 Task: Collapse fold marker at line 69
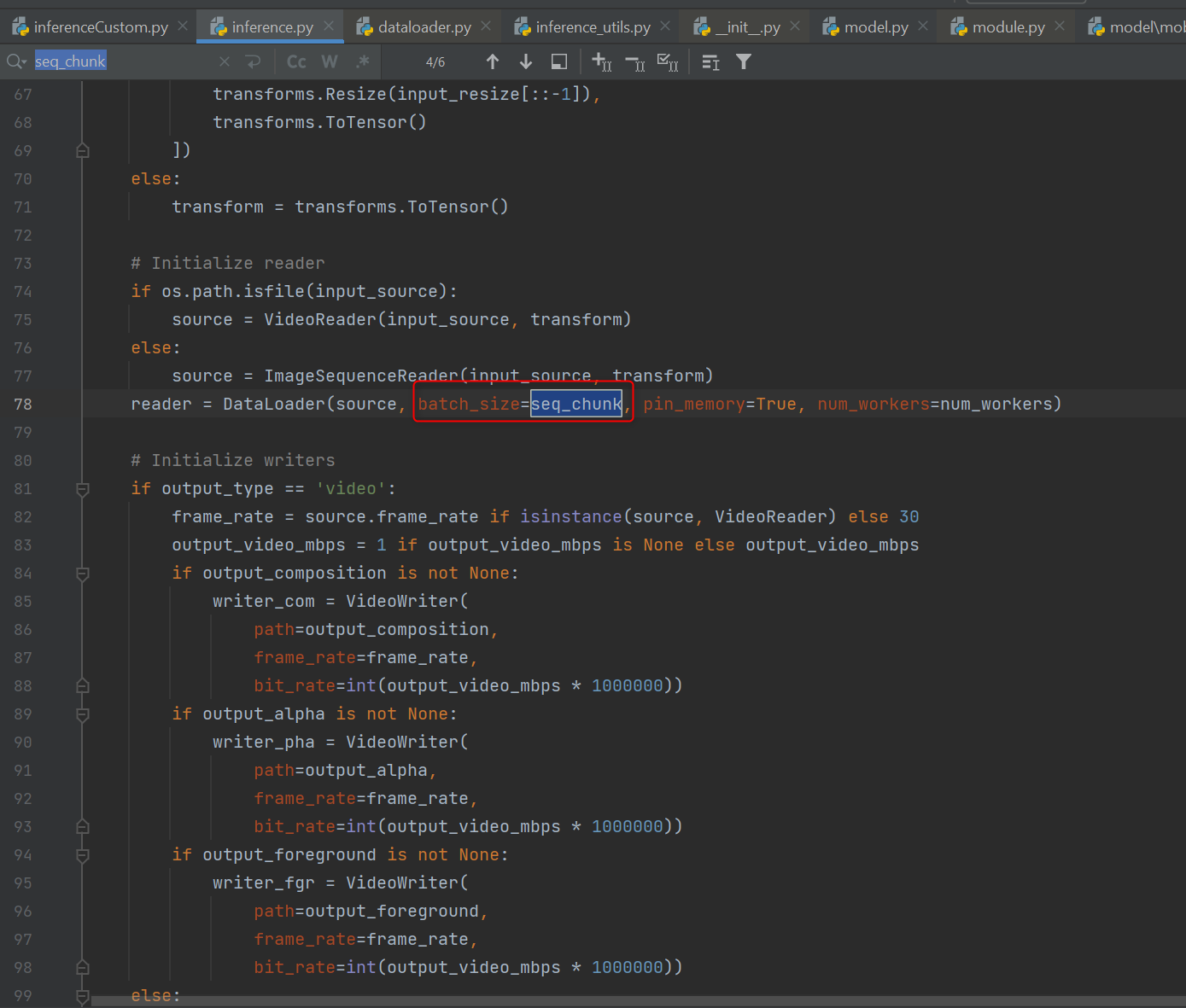83,151
